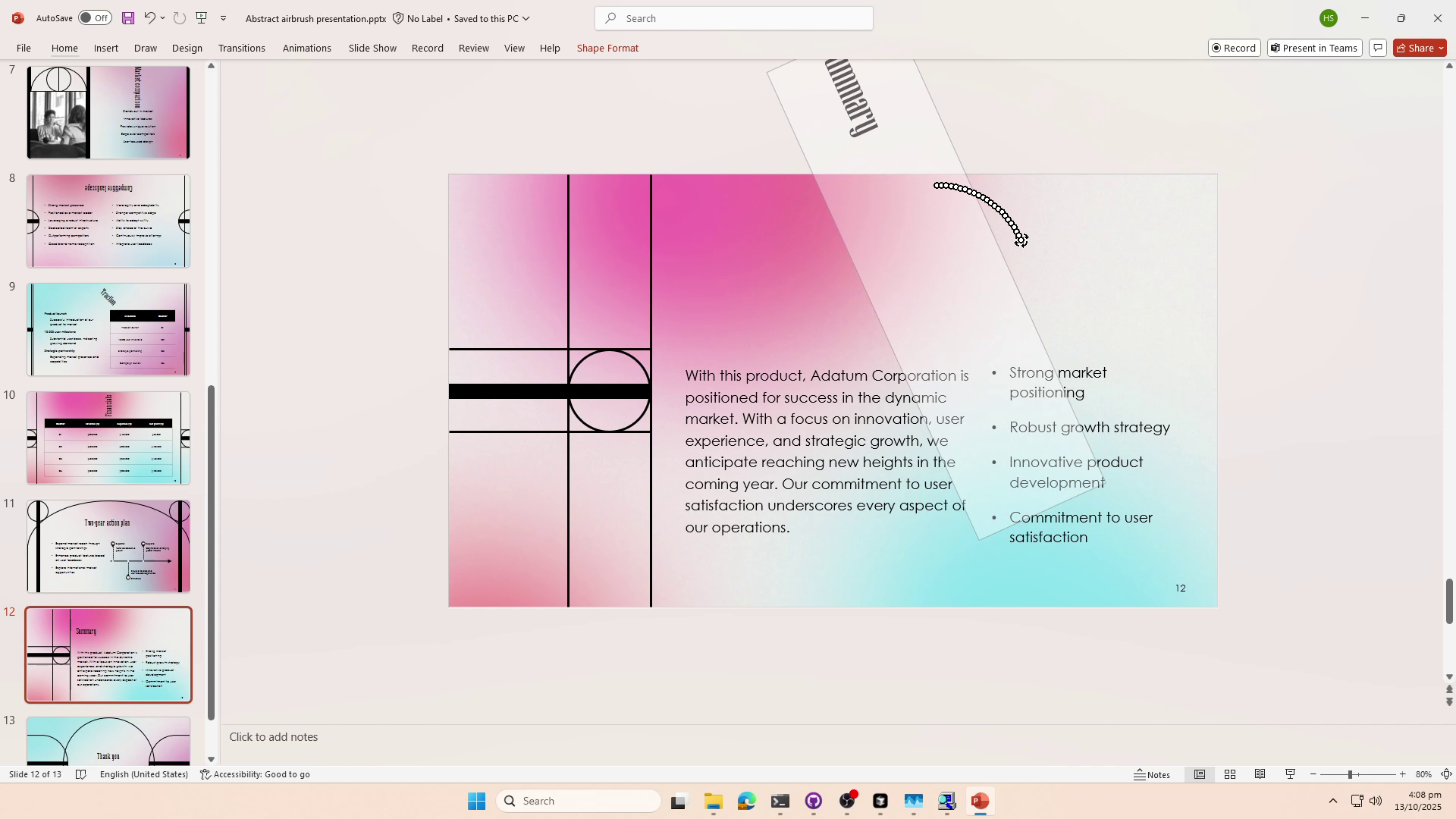Image resolution: width=1456 pixels, height=819 pixels.
Task: Select slide 9 thumbnail in the panel
Action: pyautogui.click(x=108, y=329)
